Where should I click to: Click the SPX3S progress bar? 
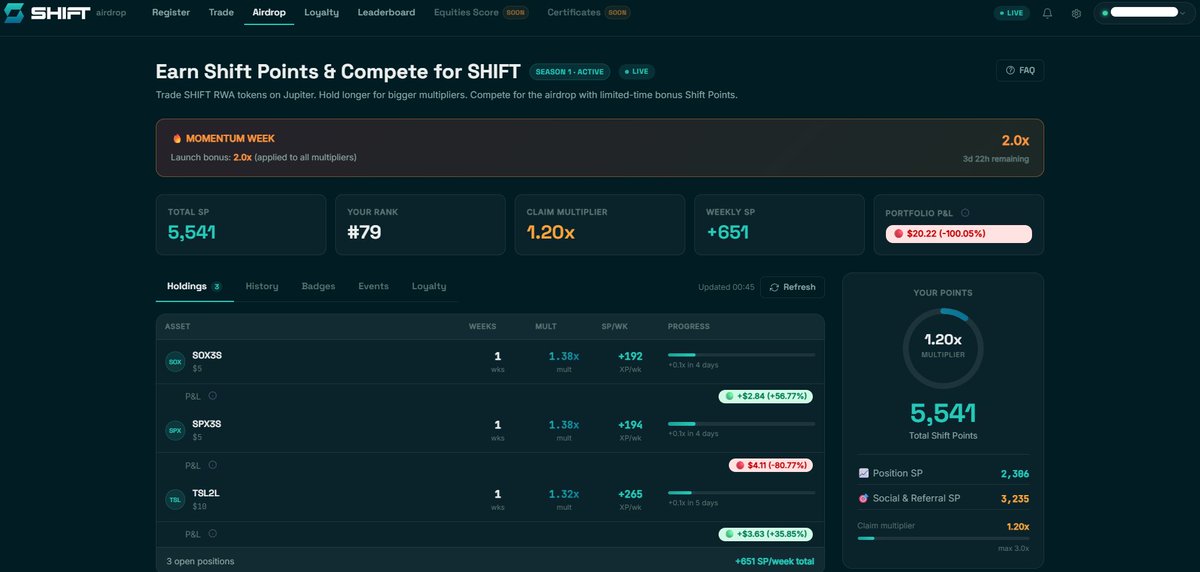[741, 423]
